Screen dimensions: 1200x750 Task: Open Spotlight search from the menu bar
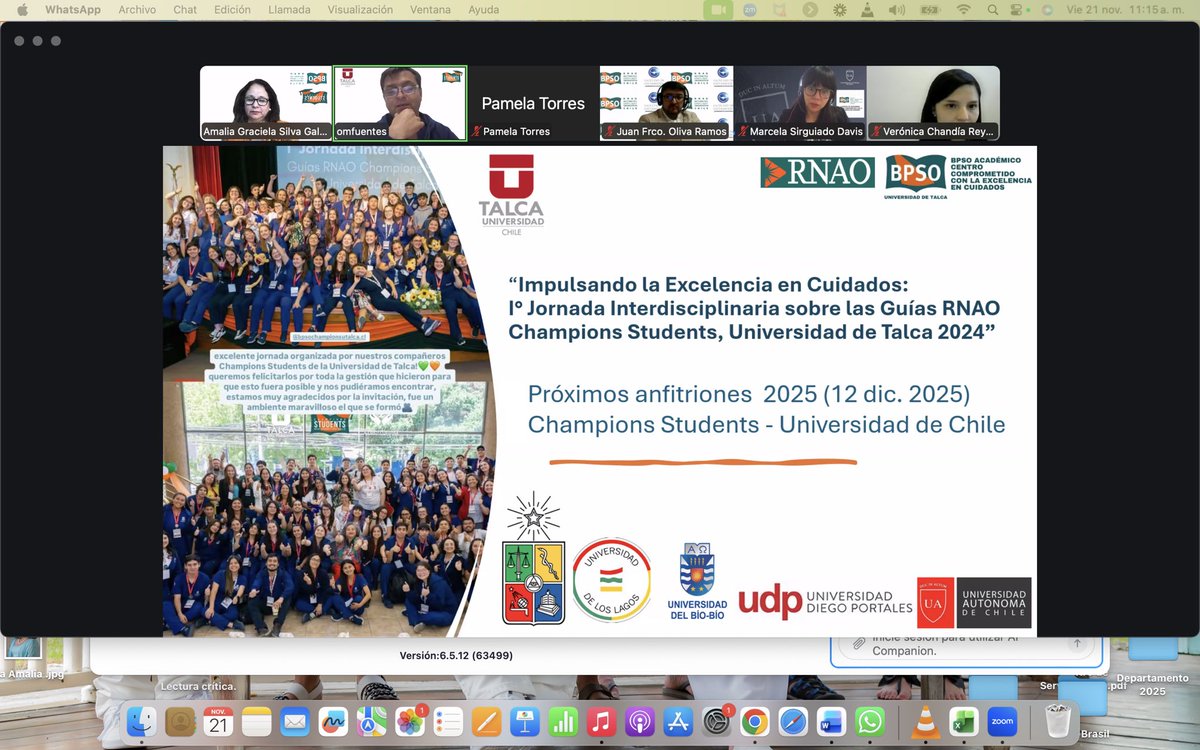pyautogui.click(x=992, y=9)
